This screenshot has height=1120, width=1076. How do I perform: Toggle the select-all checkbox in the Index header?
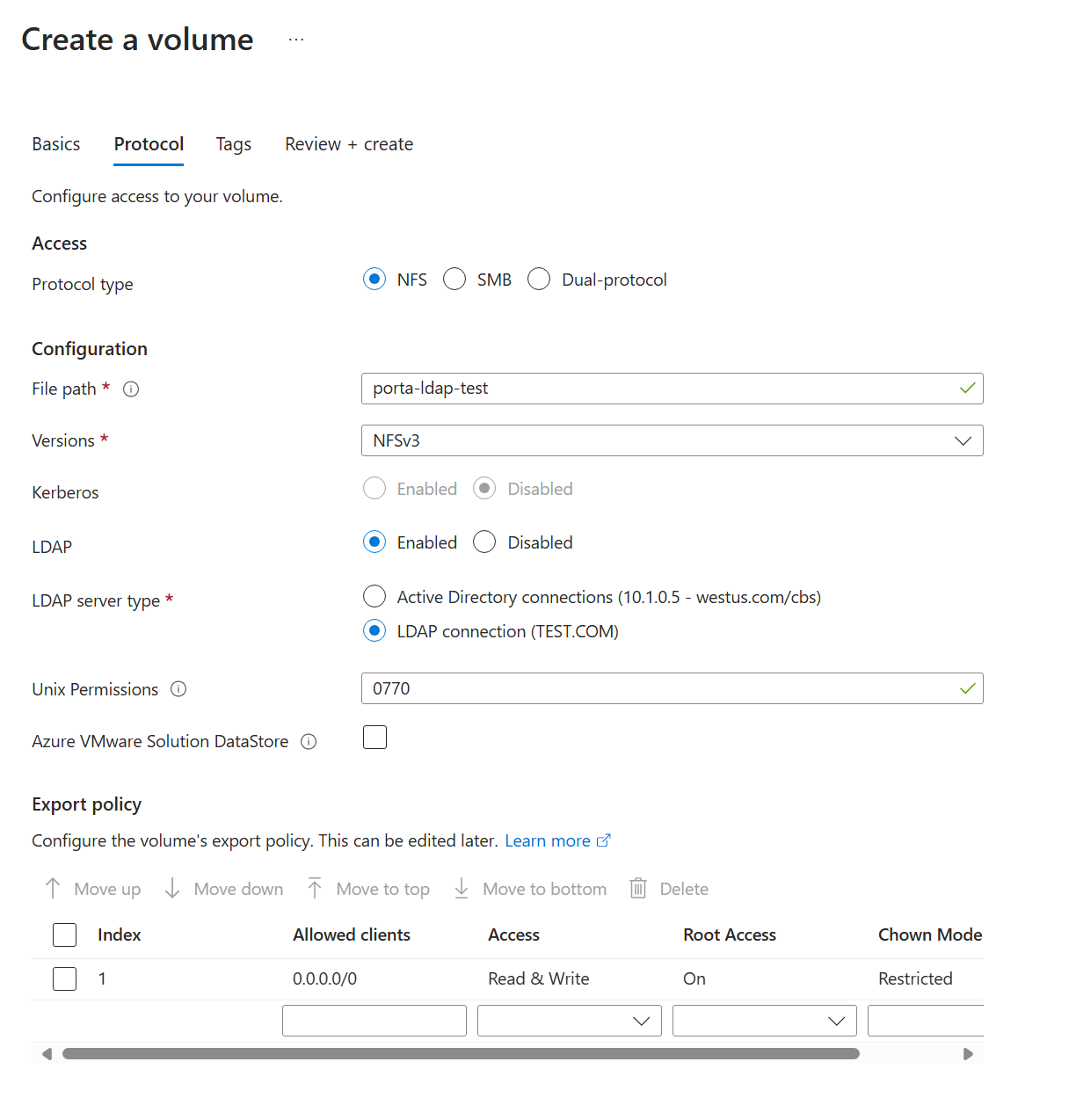64,935
